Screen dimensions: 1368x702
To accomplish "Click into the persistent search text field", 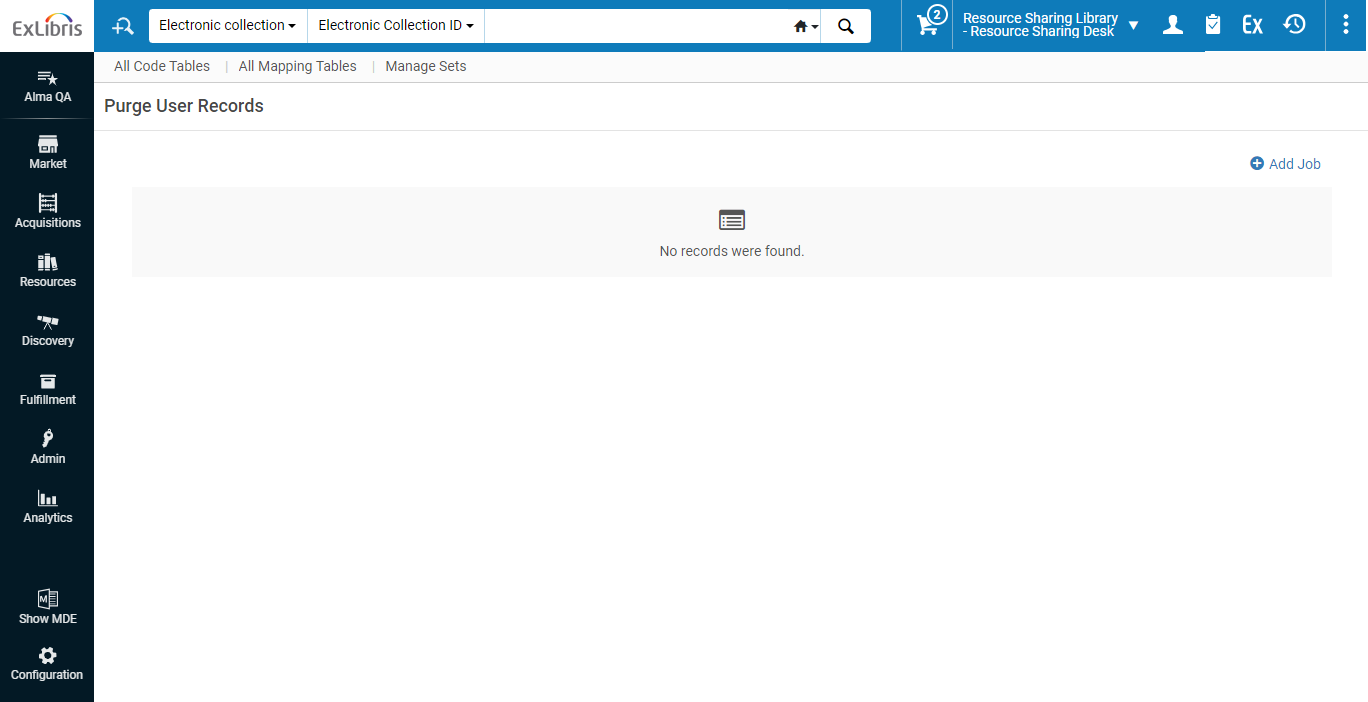I will coord(636,26).
